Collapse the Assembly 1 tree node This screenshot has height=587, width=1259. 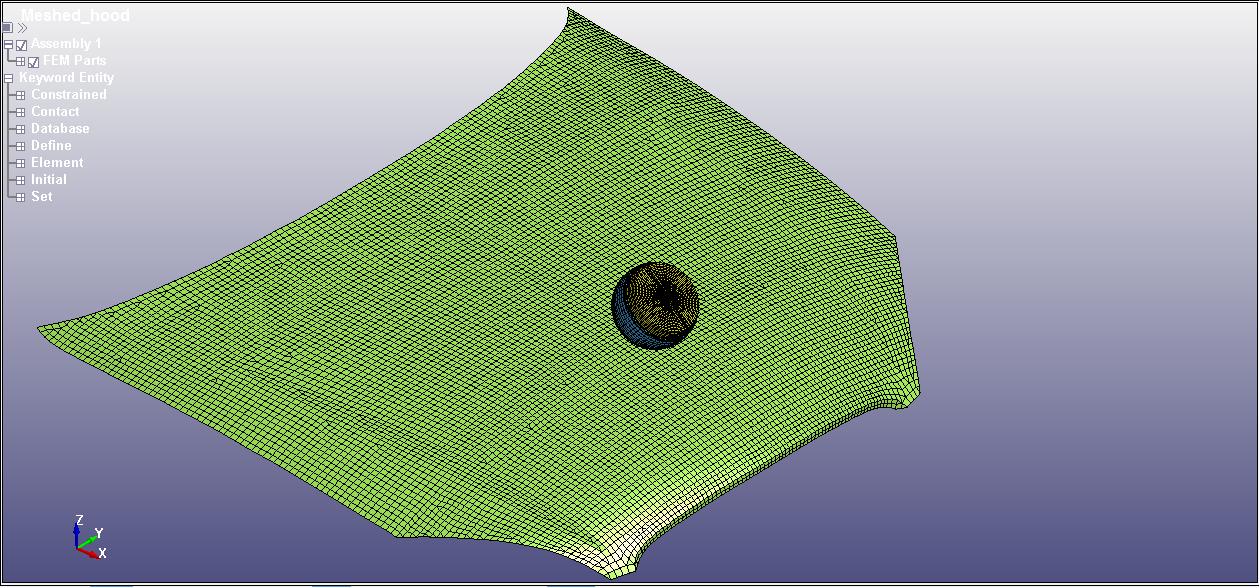click(8, 44)
